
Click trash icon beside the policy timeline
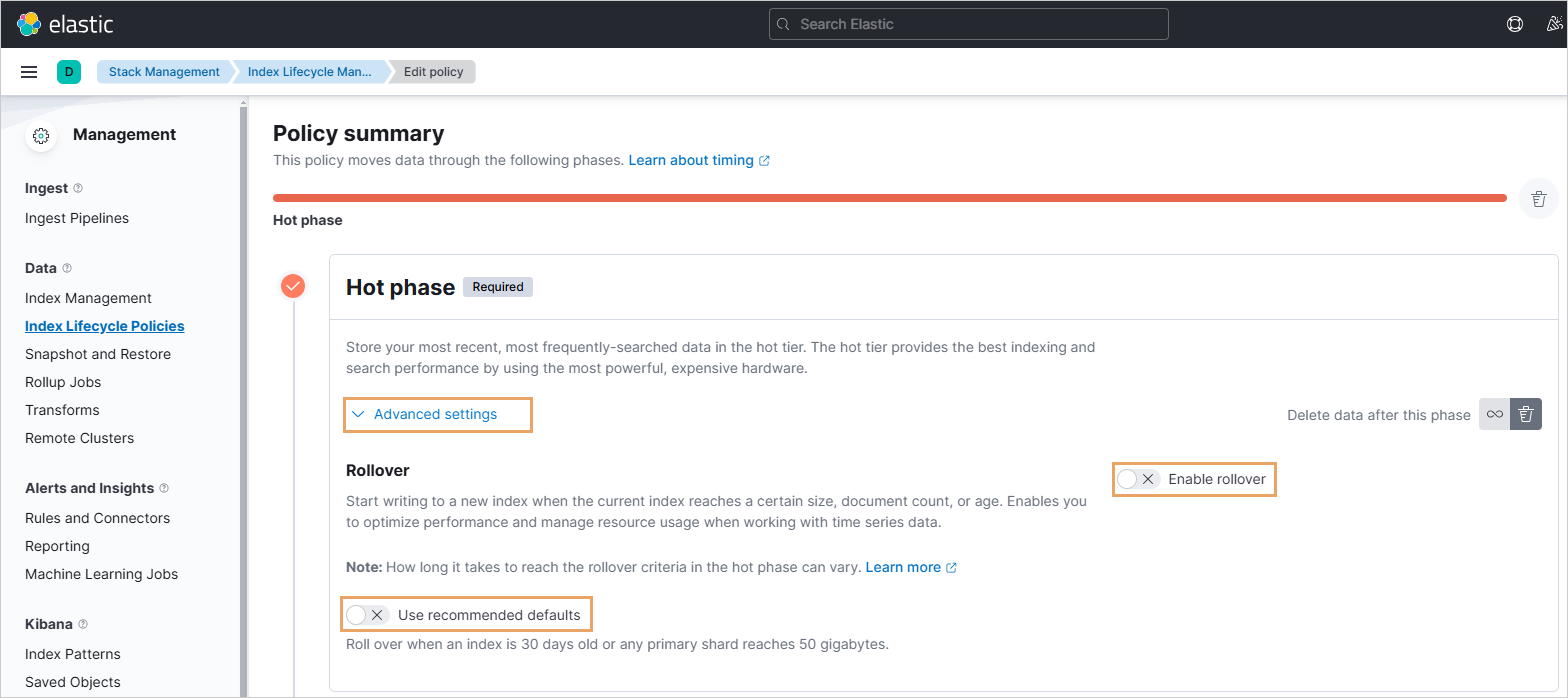tap(1539, 199)
